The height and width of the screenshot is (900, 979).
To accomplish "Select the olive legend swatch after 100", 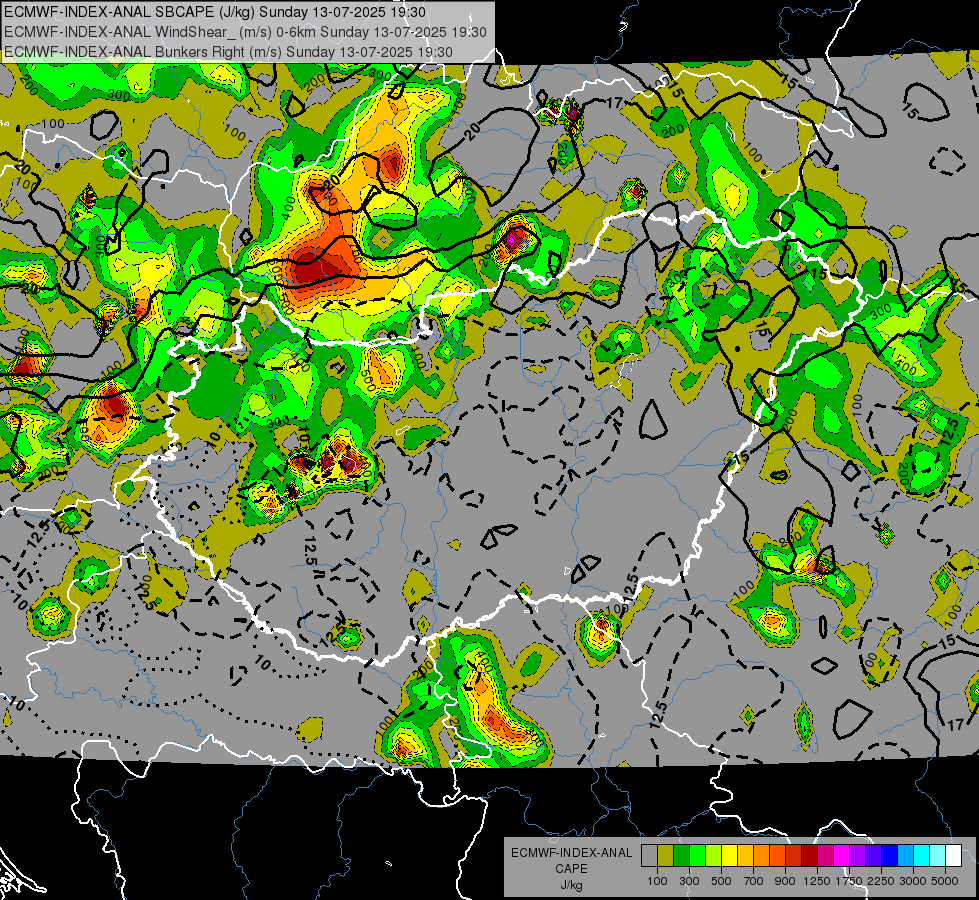I will tap(666, 856).
